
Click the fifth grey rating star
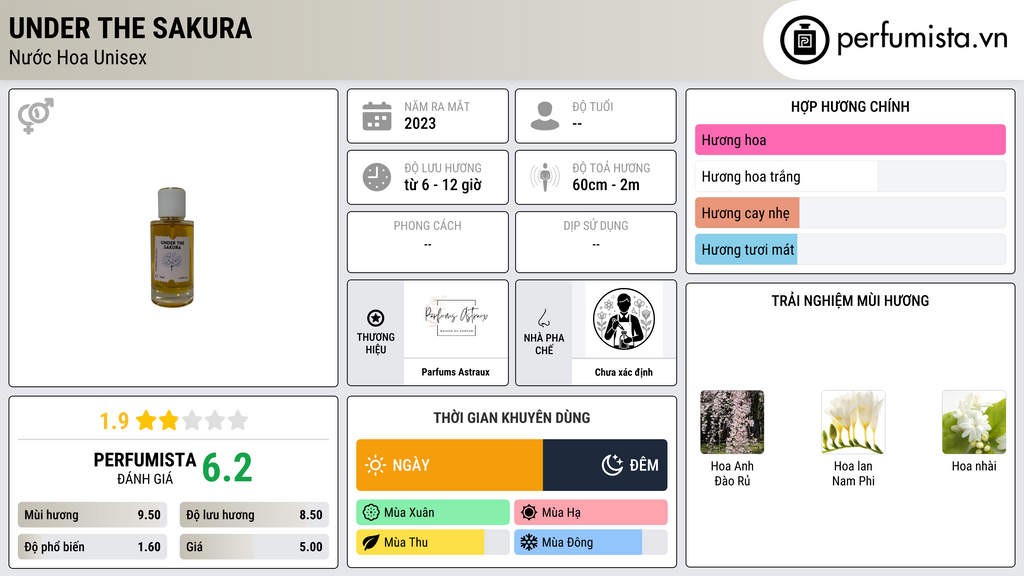pos(238,420)
